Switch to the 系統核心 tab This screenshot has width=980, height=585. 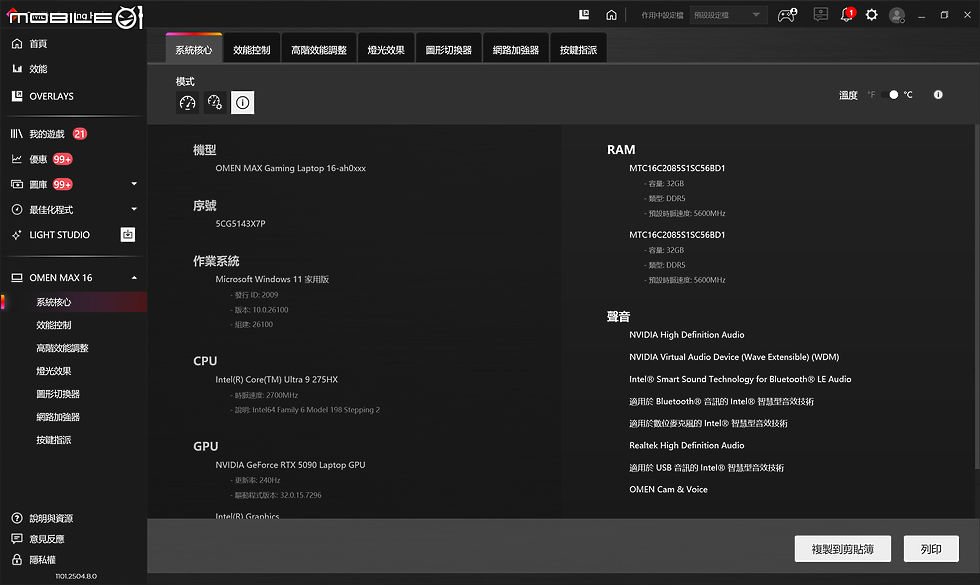[194, 49]
